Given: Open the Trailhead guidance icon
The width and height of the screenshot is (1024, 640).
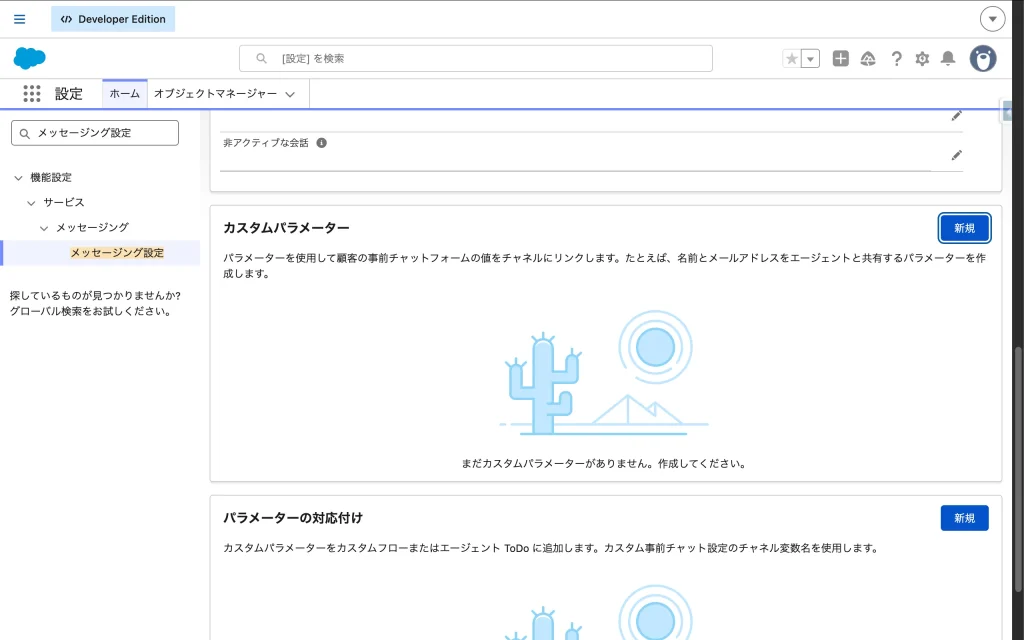Looking at the screenshot, I should [x=868, y=59].
